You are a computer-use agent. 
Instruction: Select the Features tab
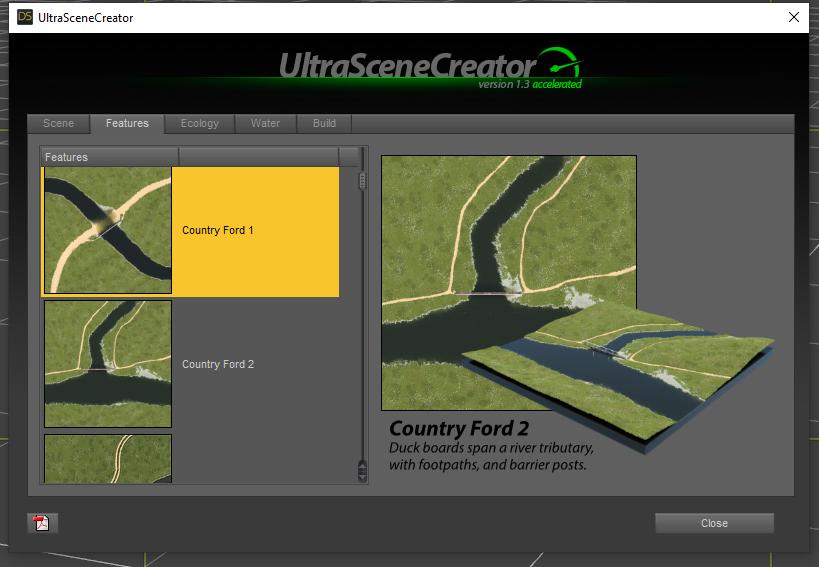127,124
